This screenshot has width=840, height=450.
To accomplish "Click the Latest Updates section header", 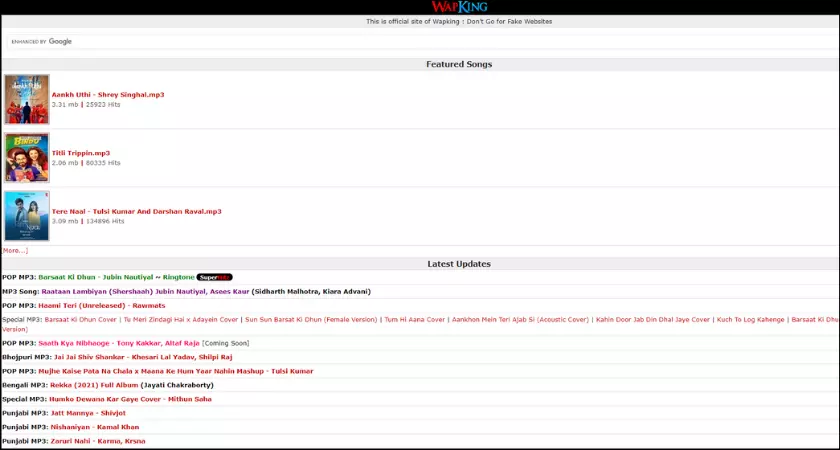I will point(459,264).
